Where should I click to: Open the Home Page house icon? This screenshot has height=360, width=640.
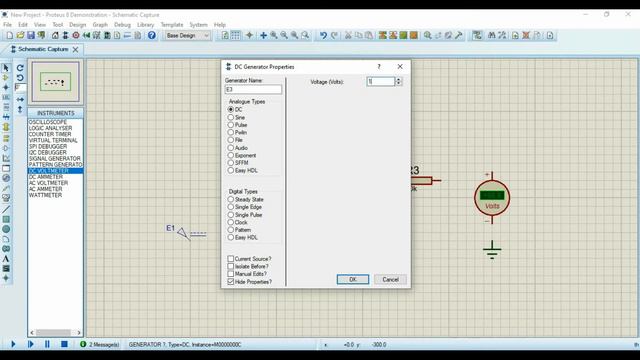click(x=55, y=36)
